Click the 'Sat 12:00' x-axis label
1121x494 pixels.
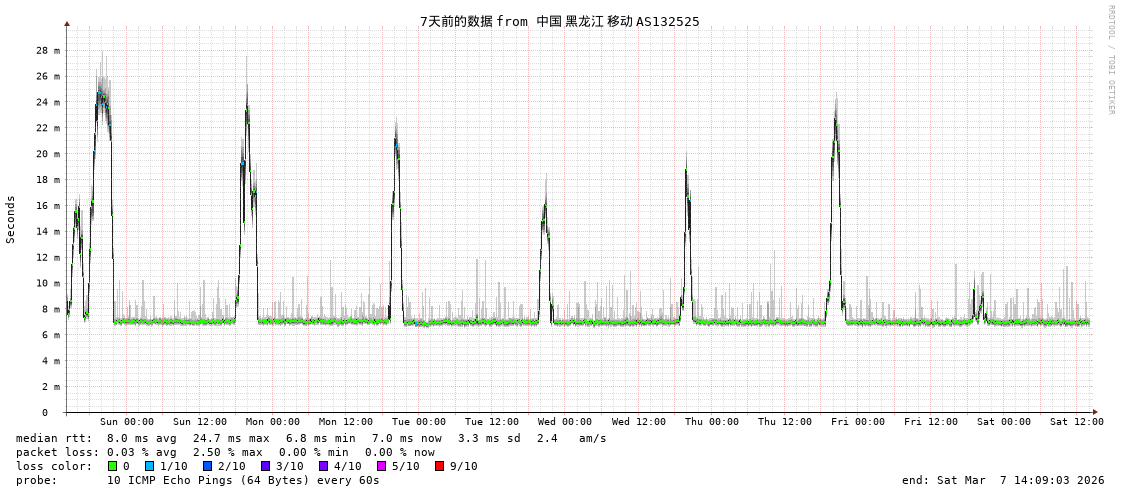point(1077,422)
